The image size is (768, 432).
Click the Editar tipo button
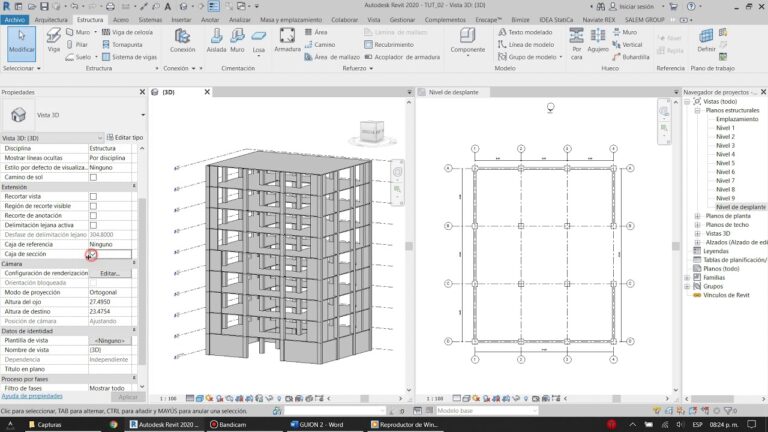pyautogui.click(x=125, y=138)
